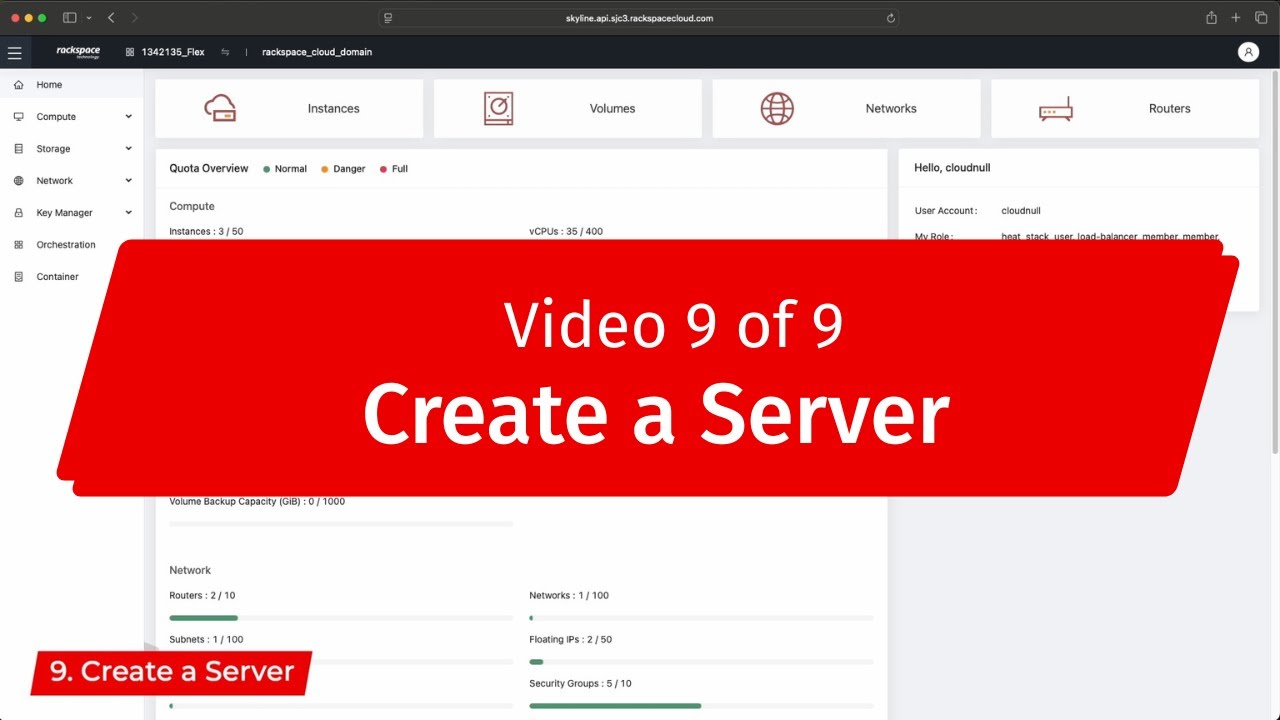The image size is (1280, 720).
Task: Open Safari tab group dropdown arrow
Action: pos(89,18)
